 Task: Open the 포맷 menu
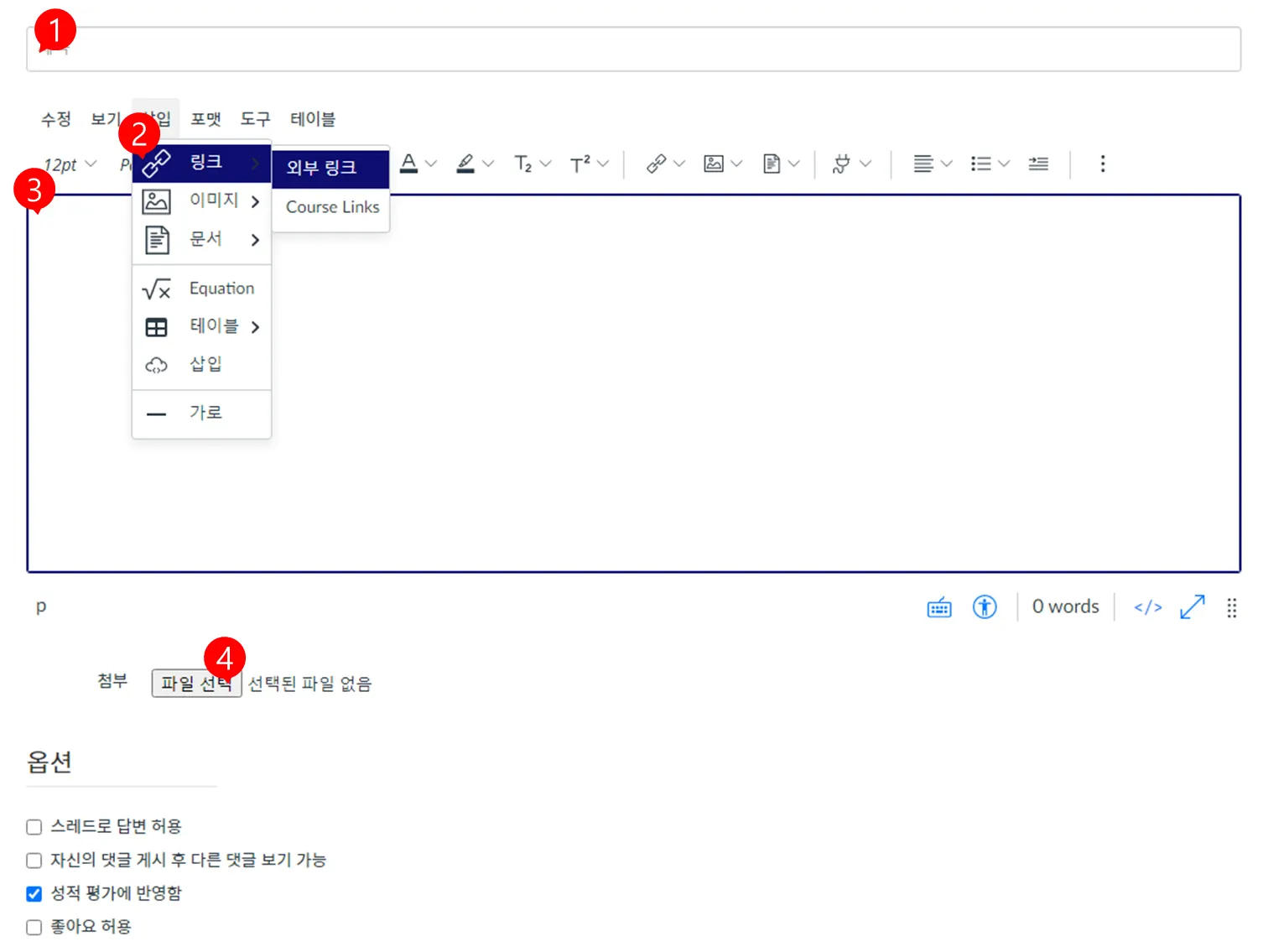pos(205,119)
